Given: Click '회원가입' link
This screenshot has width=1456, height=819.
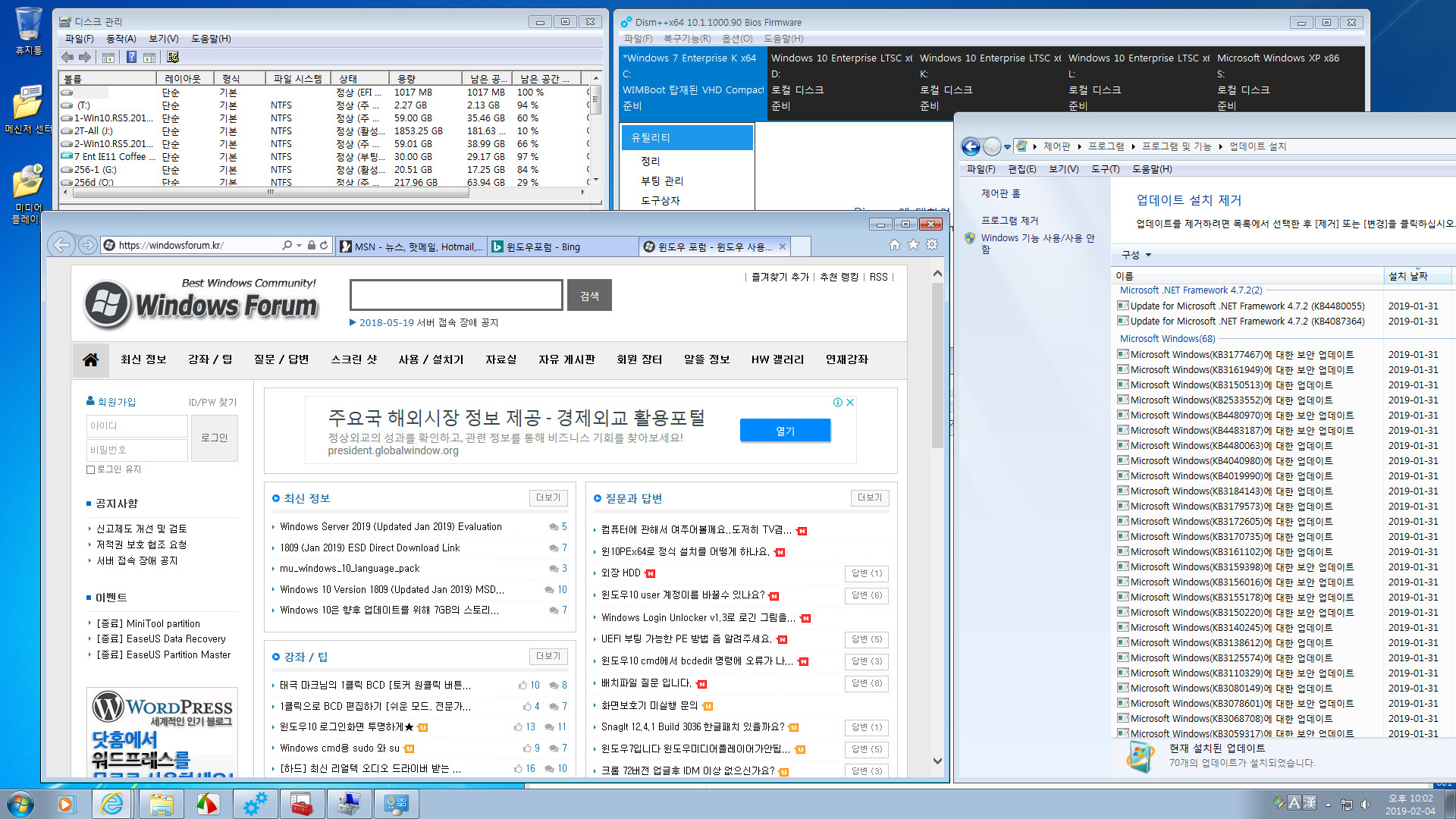Looking at the screenshot, I should 116,402.
